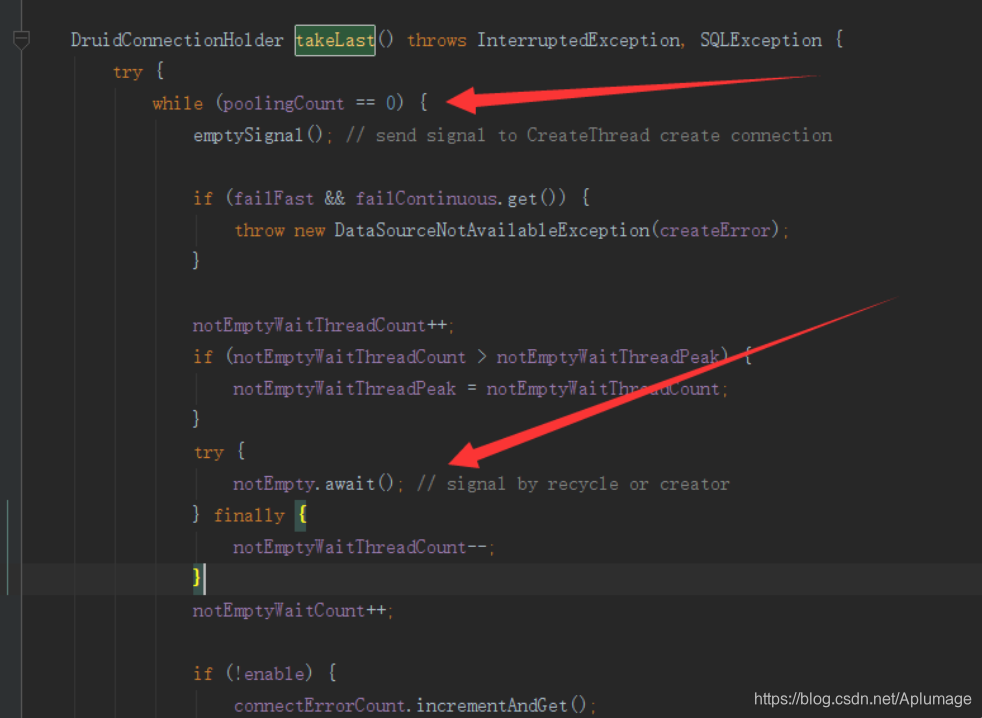This screenshot has width=982, height=718.
Task: Click the 'send signal to CreateThread' comment
Action: tap(589, 135)
